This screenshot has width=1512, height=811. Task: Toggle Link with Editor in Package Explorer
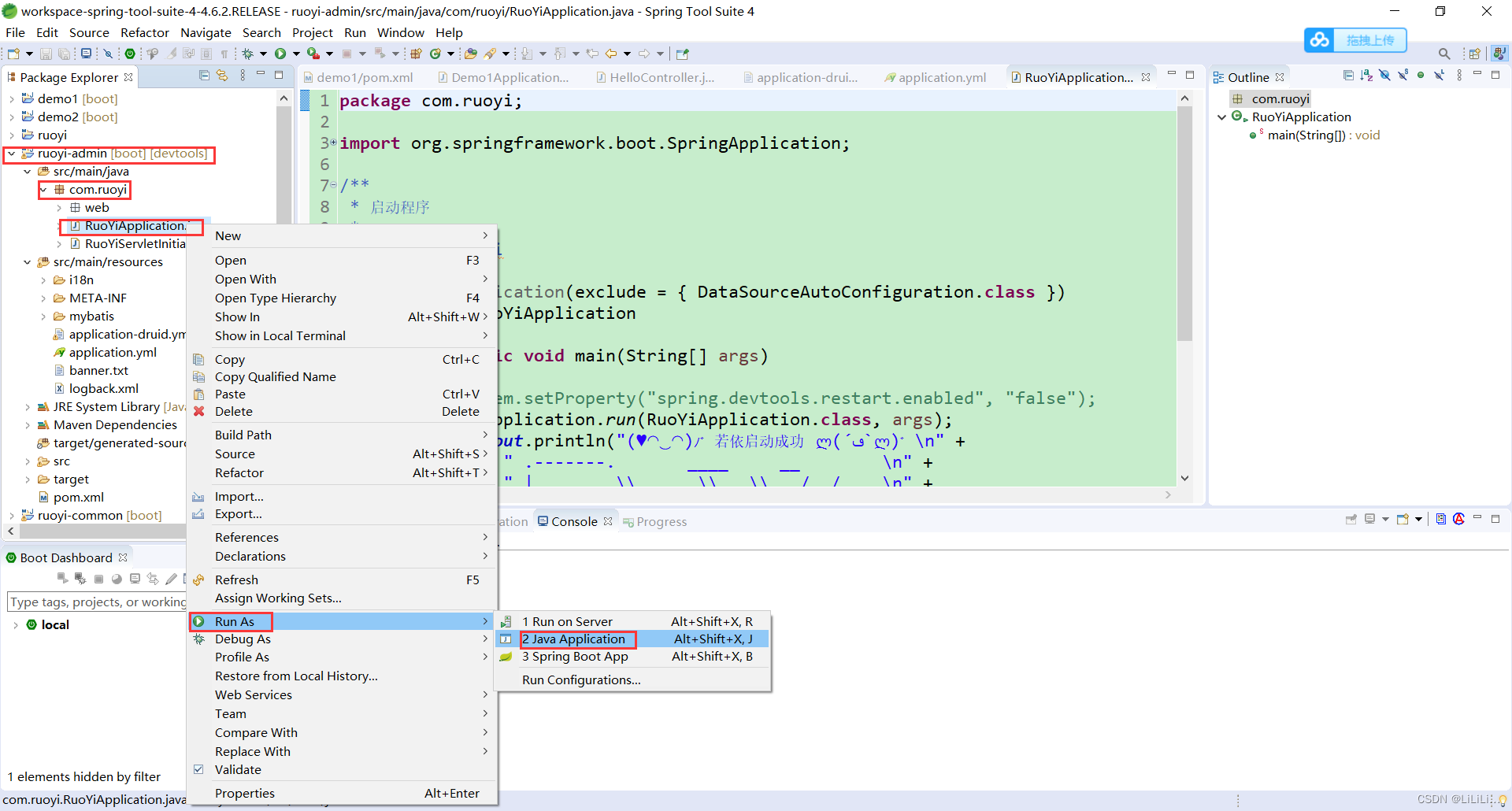pos(222,76)
